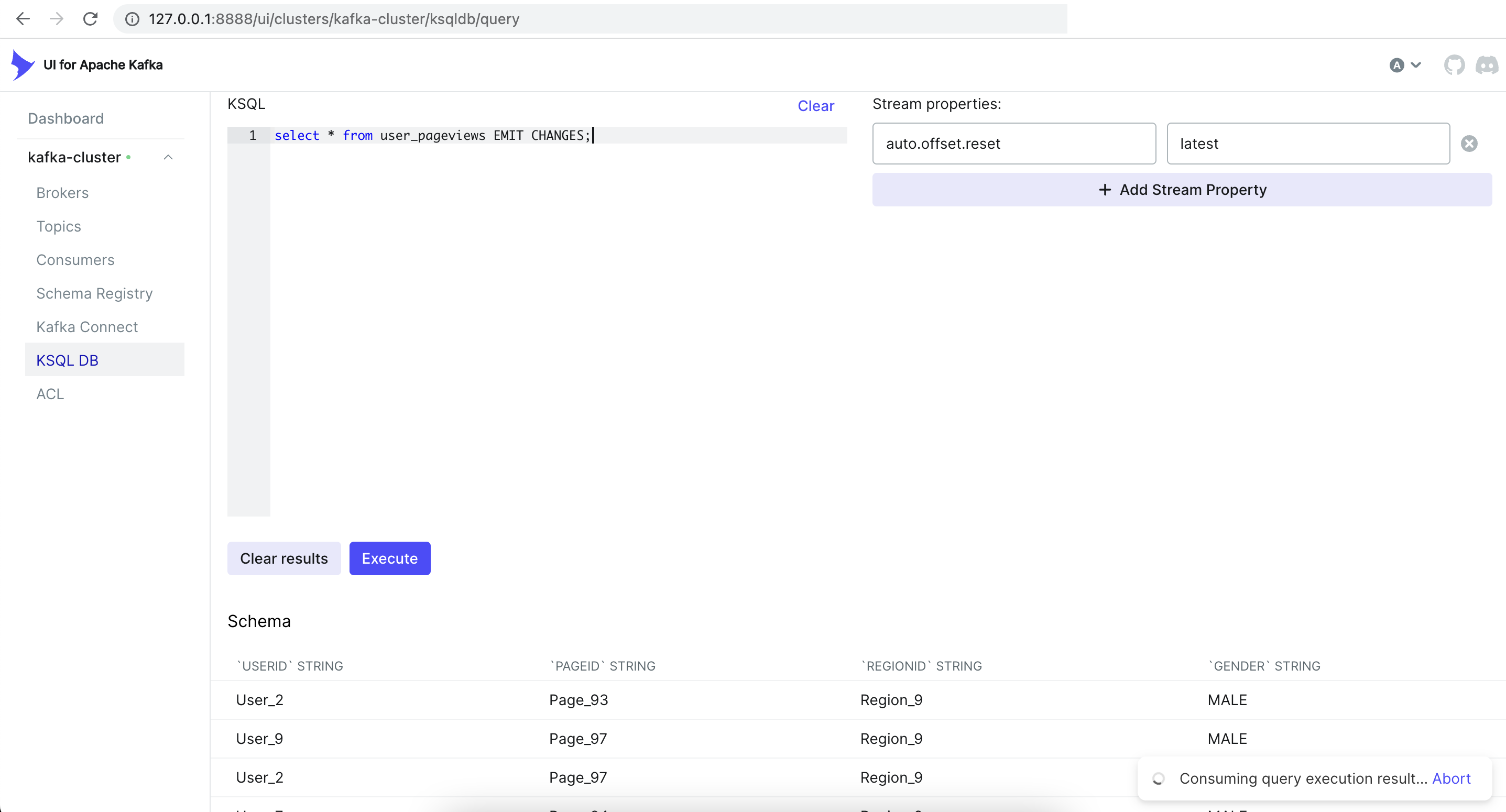
Task: Click the site info icon in address bar
Action: tap(133, 19)
